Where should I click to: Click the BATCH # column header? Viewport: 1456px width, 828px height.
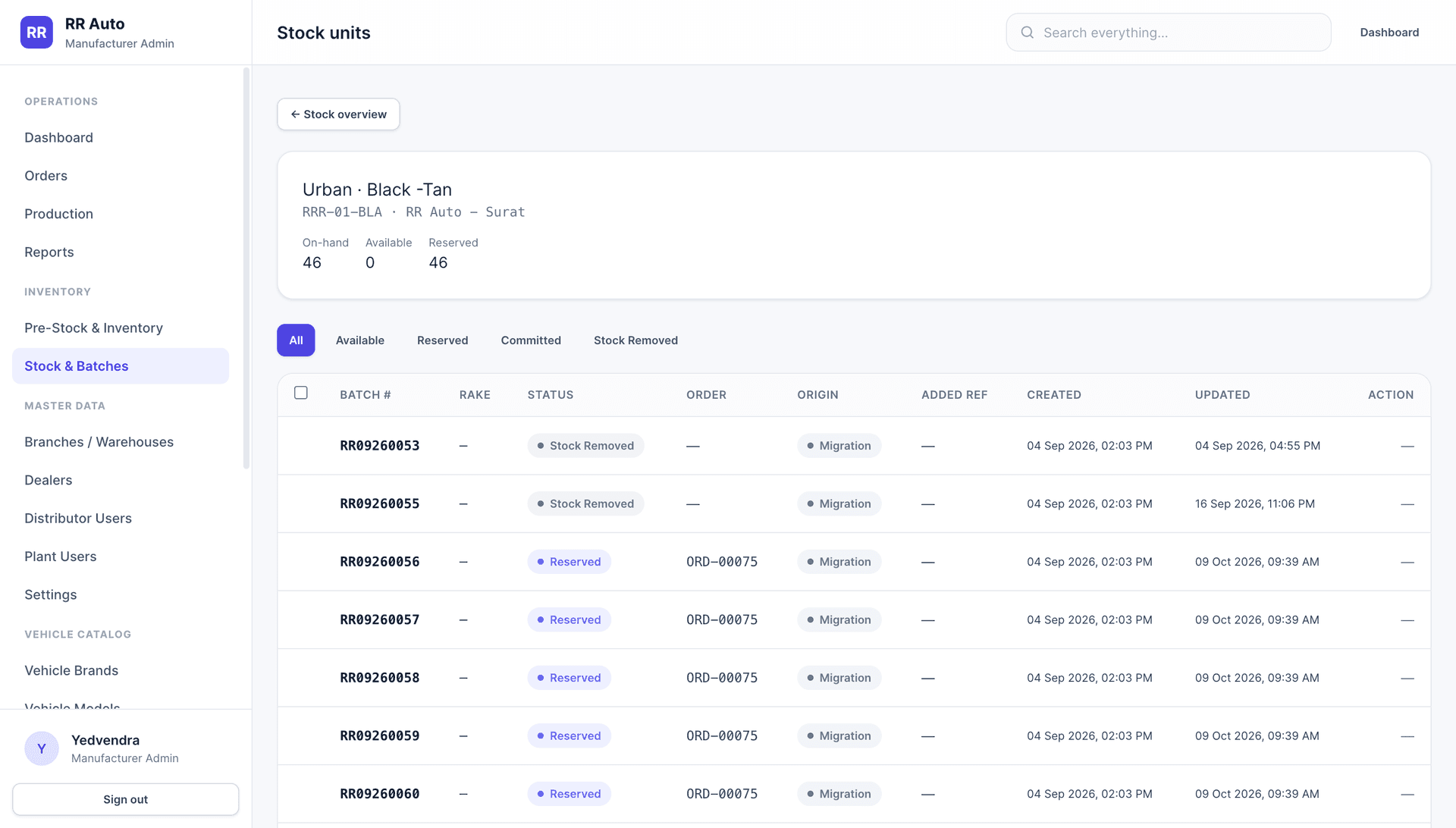pos(365,395)
